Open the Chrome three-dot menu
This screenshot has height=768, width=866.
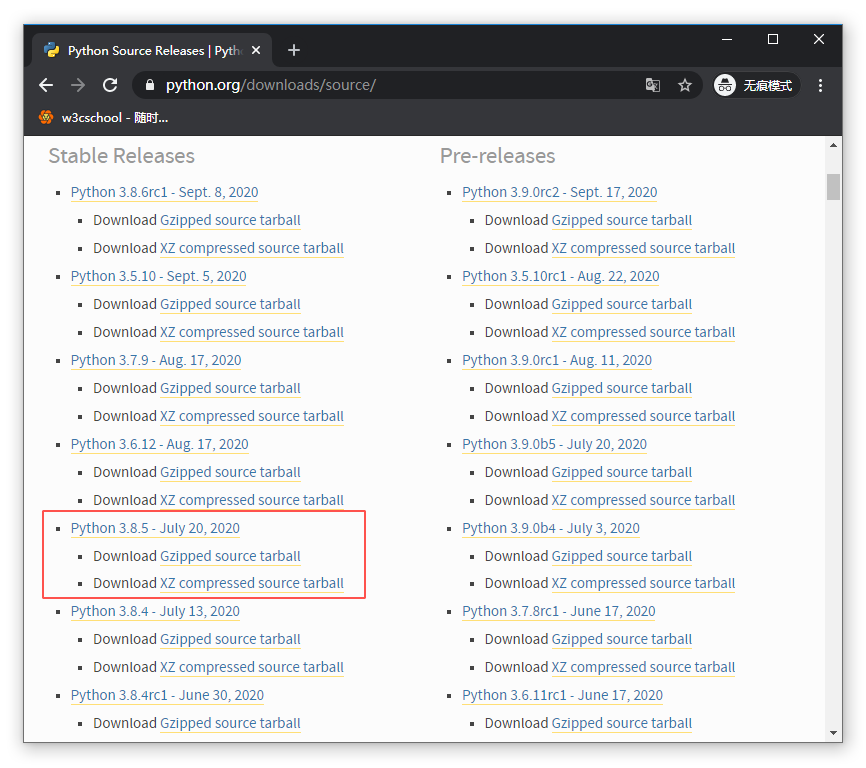coord(820,85)
